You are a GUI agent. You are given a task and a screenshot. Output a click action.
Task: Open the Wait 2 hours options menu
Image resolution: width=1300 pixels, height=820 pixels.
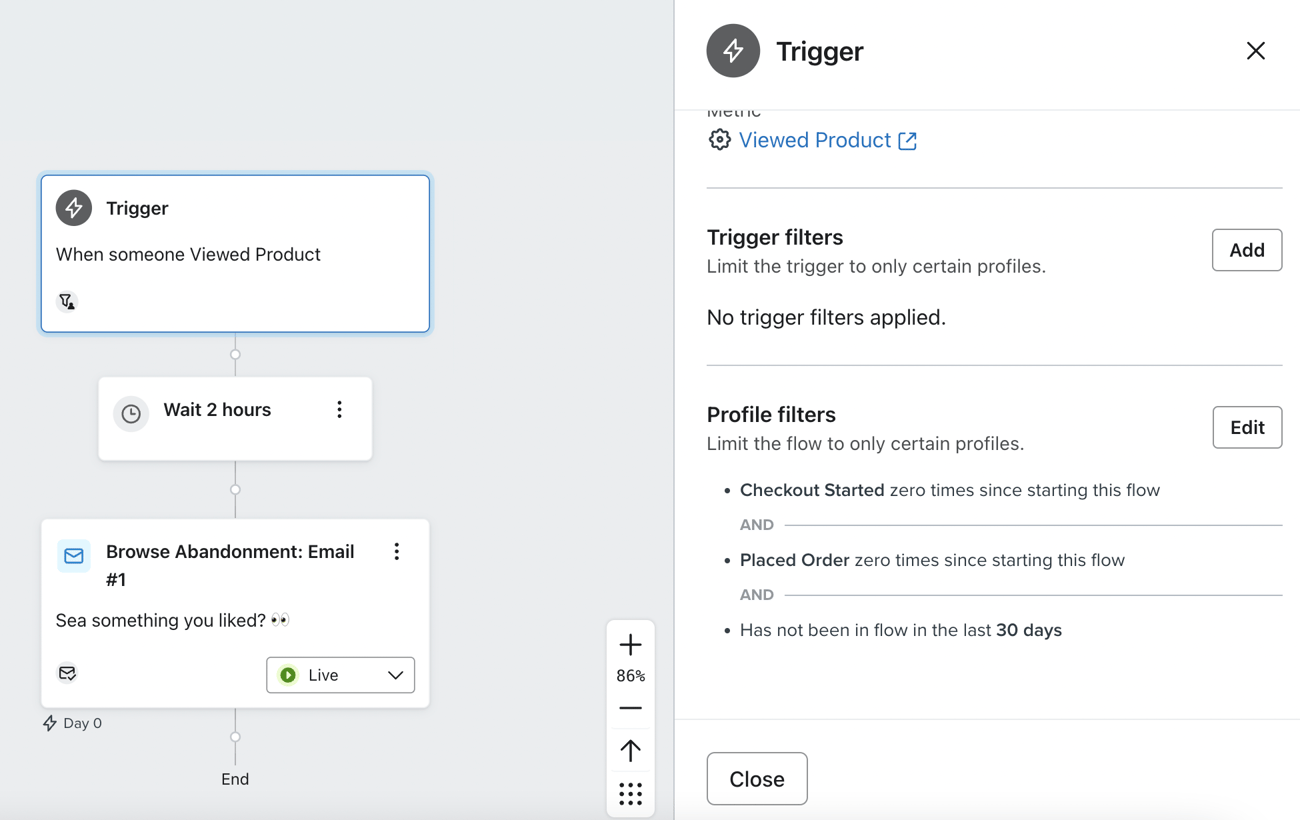340,410
